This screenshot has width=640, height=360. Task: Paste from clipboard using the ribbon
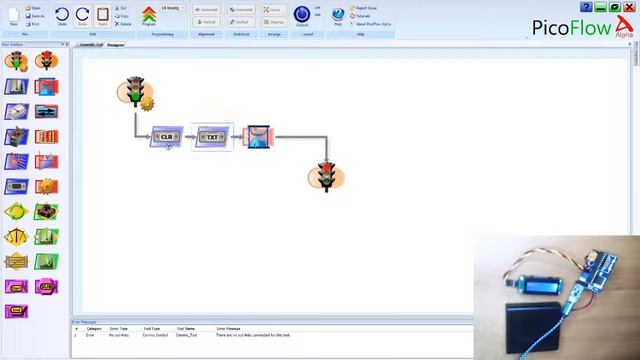pos(102,16)
